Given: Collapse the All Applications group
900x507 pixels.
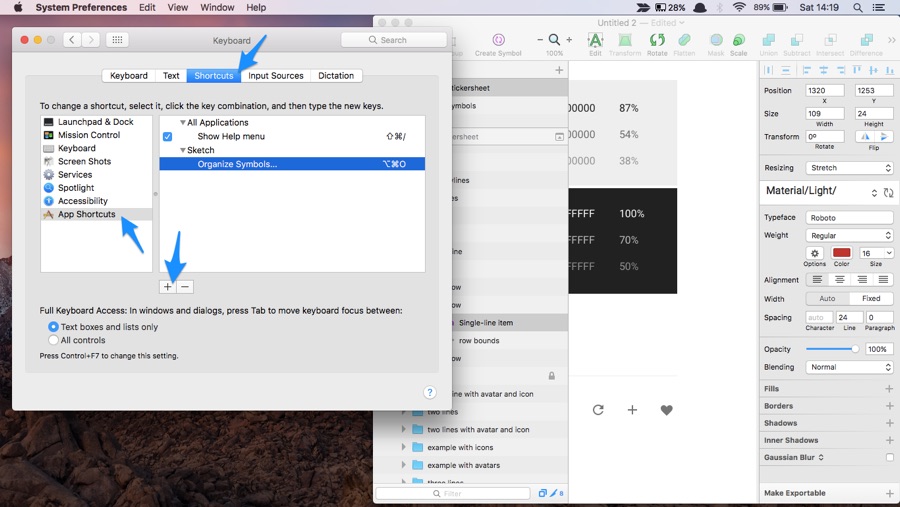Looking at the screenshot, I should point(183,122).
